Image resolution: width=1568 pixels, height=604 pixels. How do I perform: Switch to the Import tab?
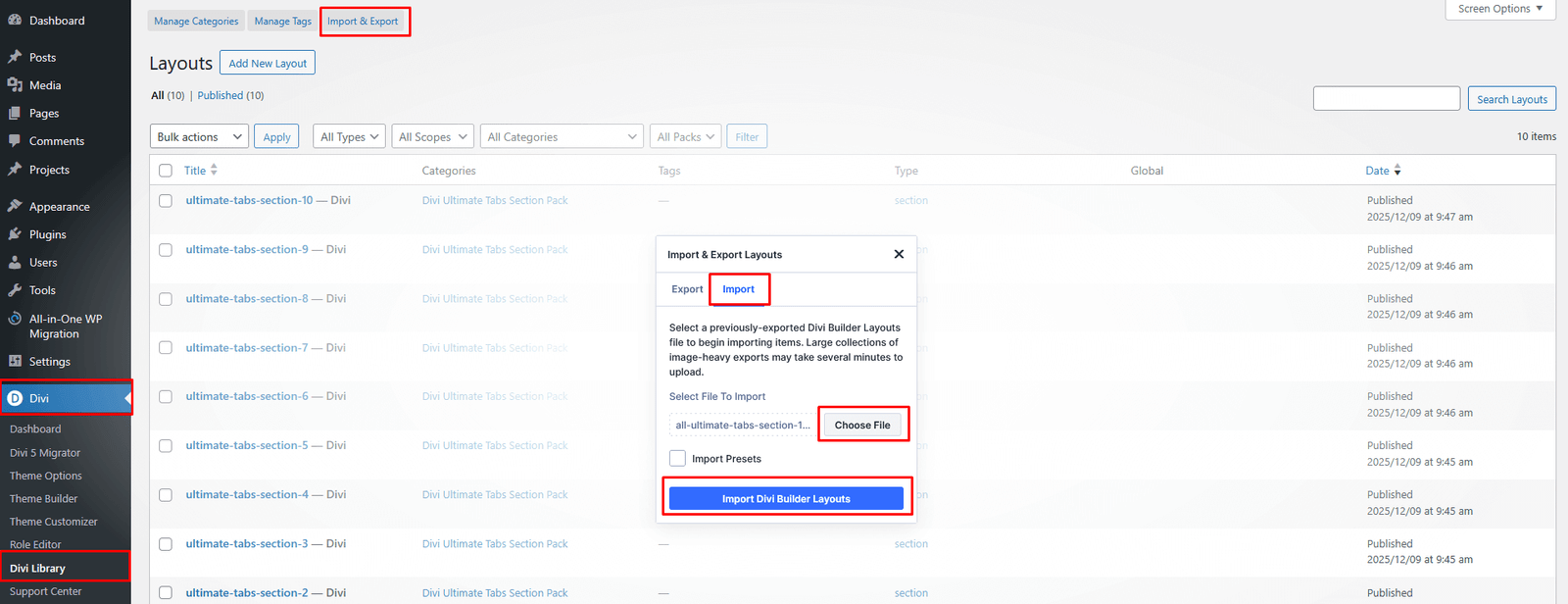[739, 289]
